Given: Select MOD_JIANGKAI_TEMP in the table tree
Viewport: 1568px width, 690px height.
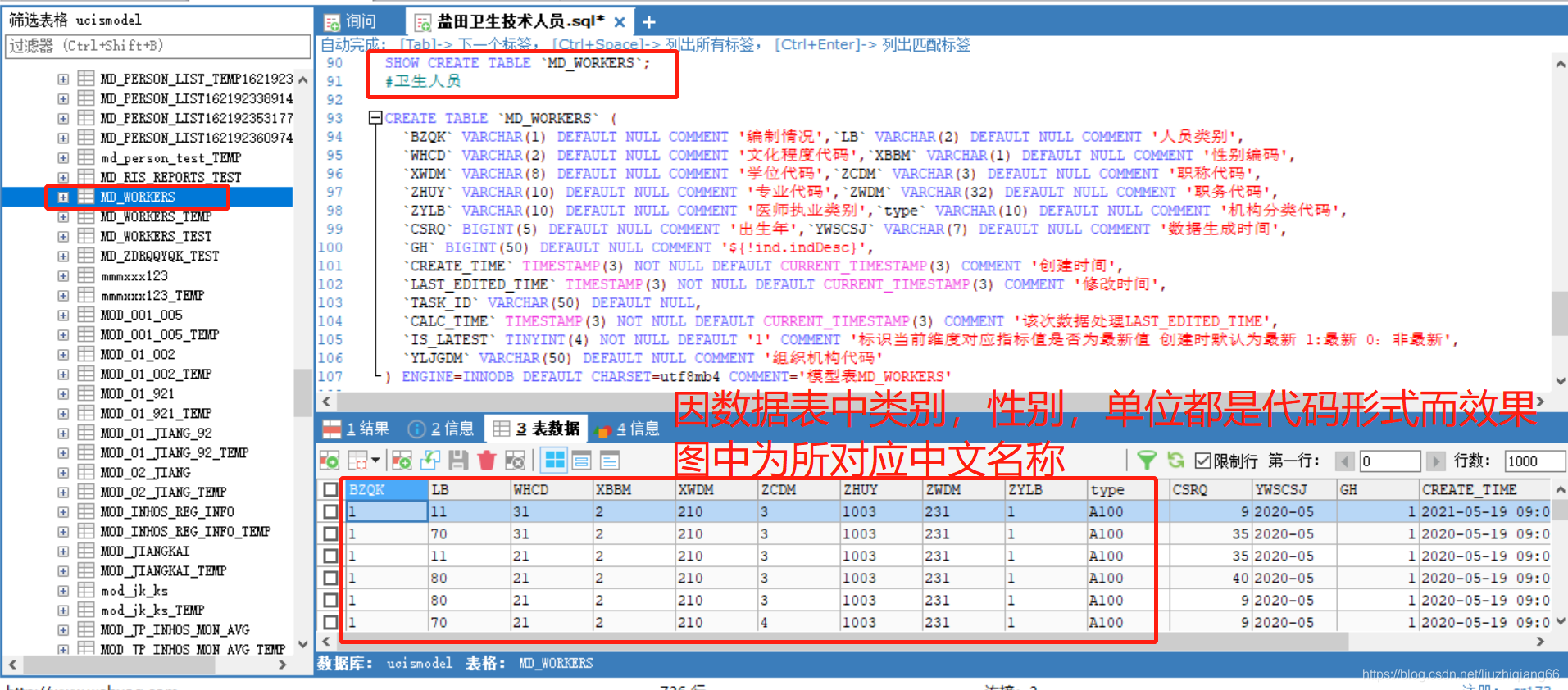Looking at the screenshot, I should [x=163, y=570].
